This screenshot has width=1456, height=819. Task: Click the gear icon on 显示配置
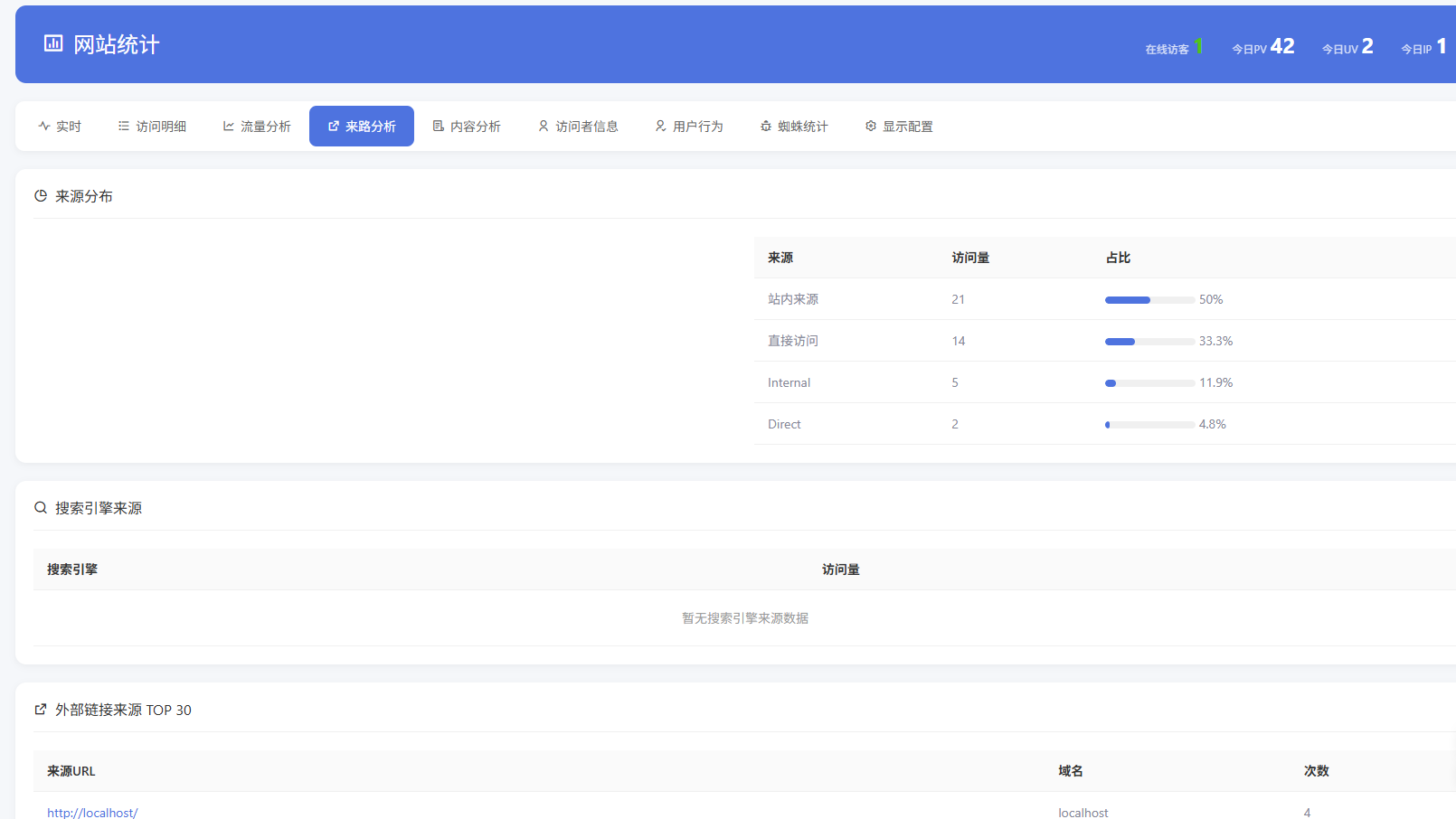coord(870,126)
